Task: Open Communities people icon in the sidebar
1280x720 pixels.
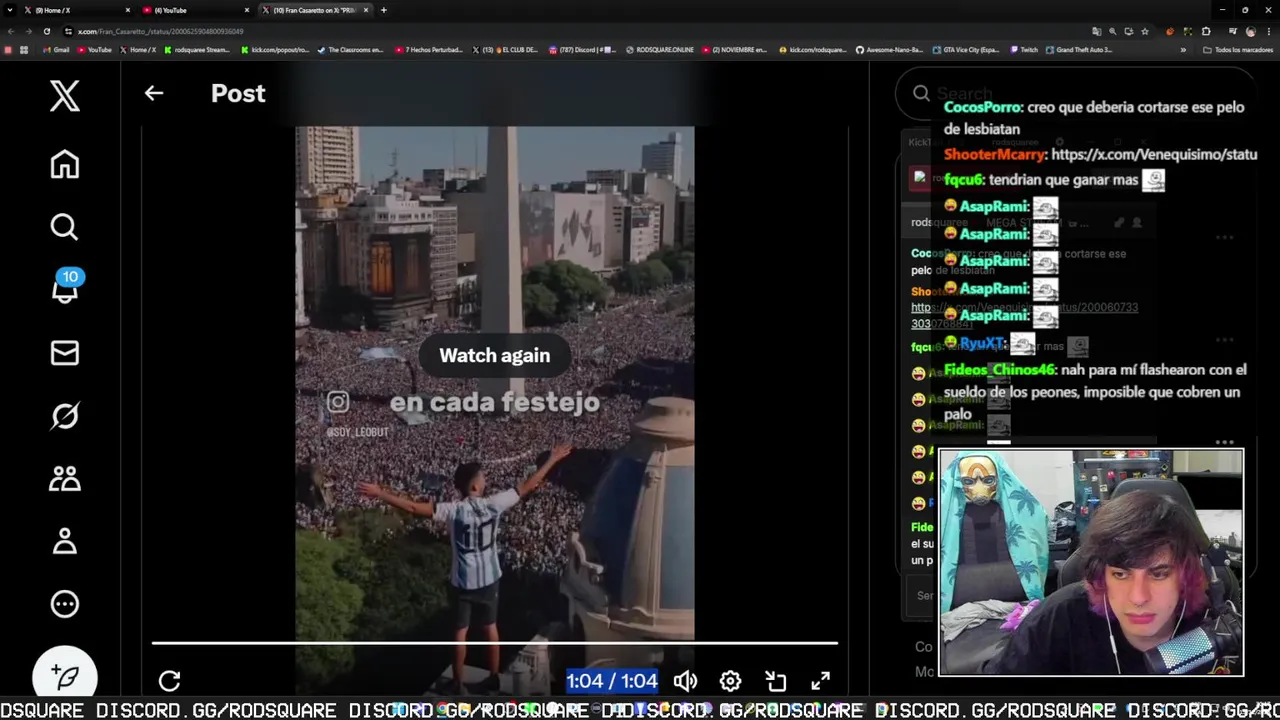Action: pos(65,479)
